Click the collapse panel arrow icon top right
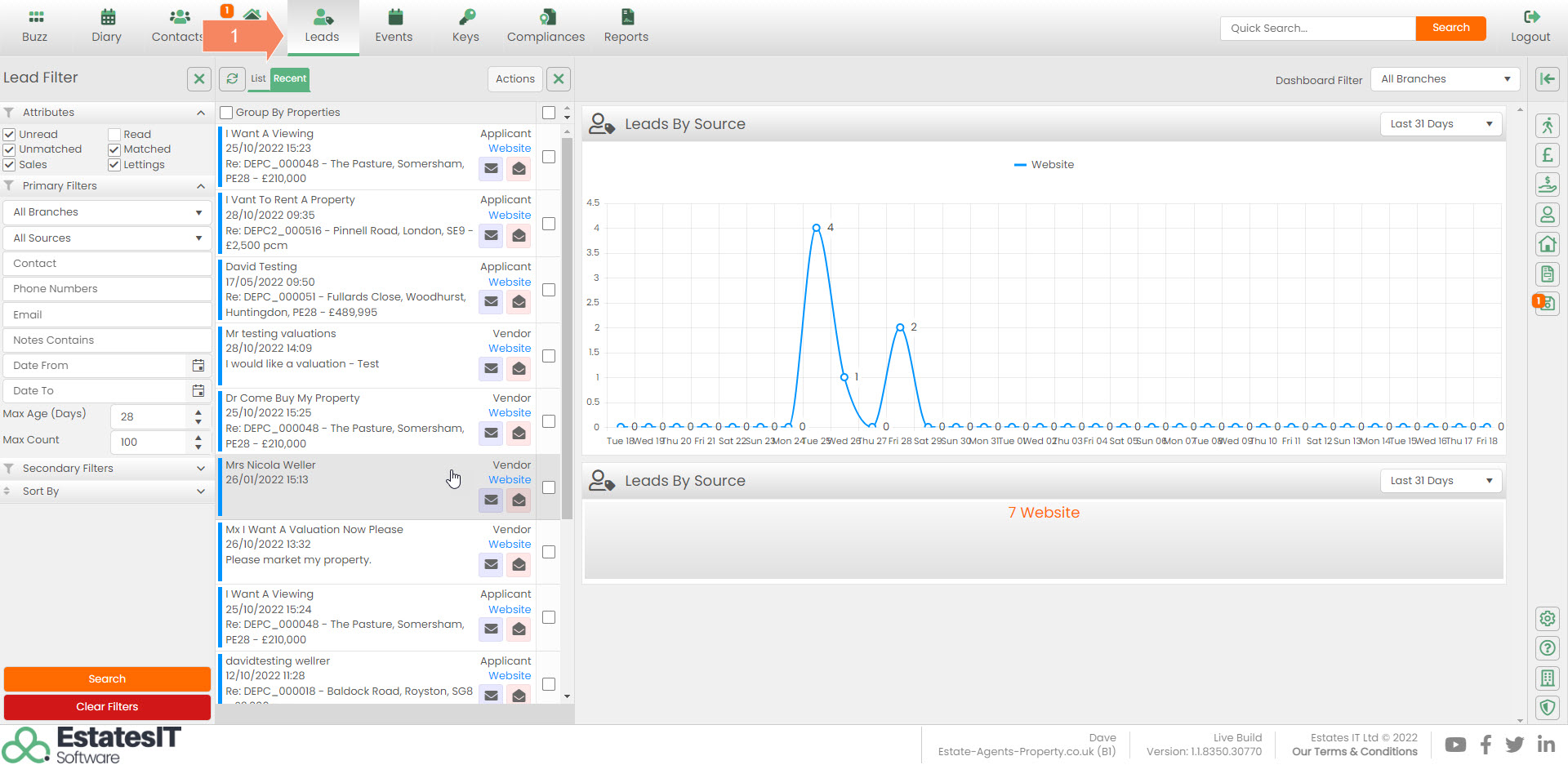1568x765 pixels. pos(1547,79)
